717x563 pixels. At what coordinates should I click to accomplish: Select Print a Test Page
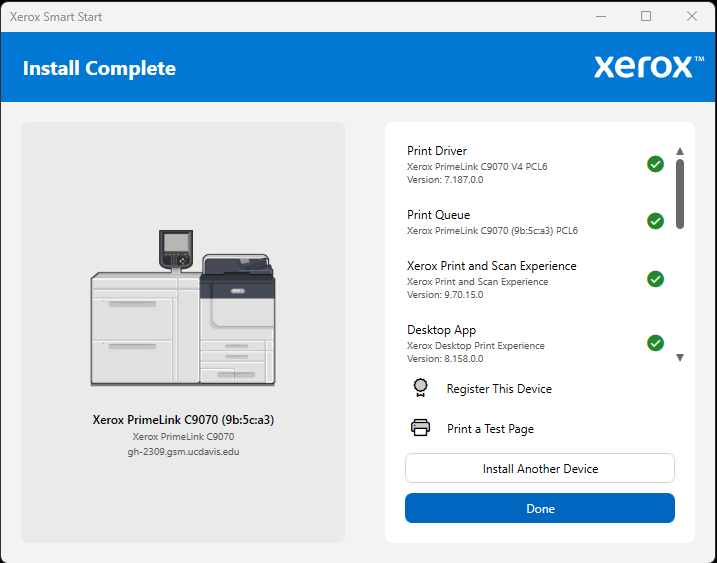pyautogui.click(x=490, y=429)
